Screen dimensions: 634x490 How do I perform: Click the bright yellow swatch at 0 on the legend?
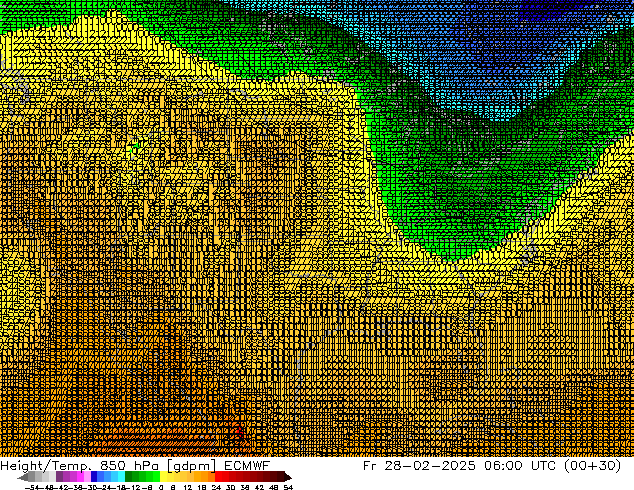tap(164, 477)
